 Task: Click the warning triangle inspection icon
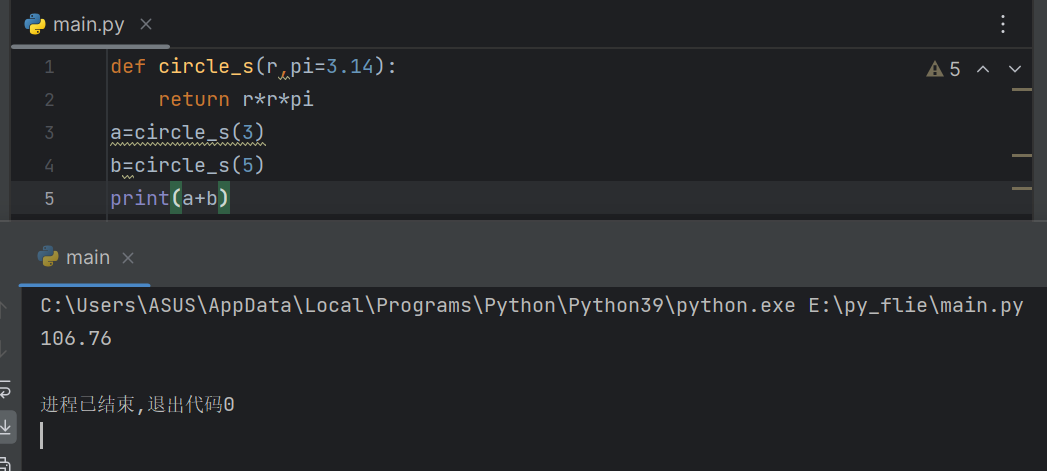935,69
